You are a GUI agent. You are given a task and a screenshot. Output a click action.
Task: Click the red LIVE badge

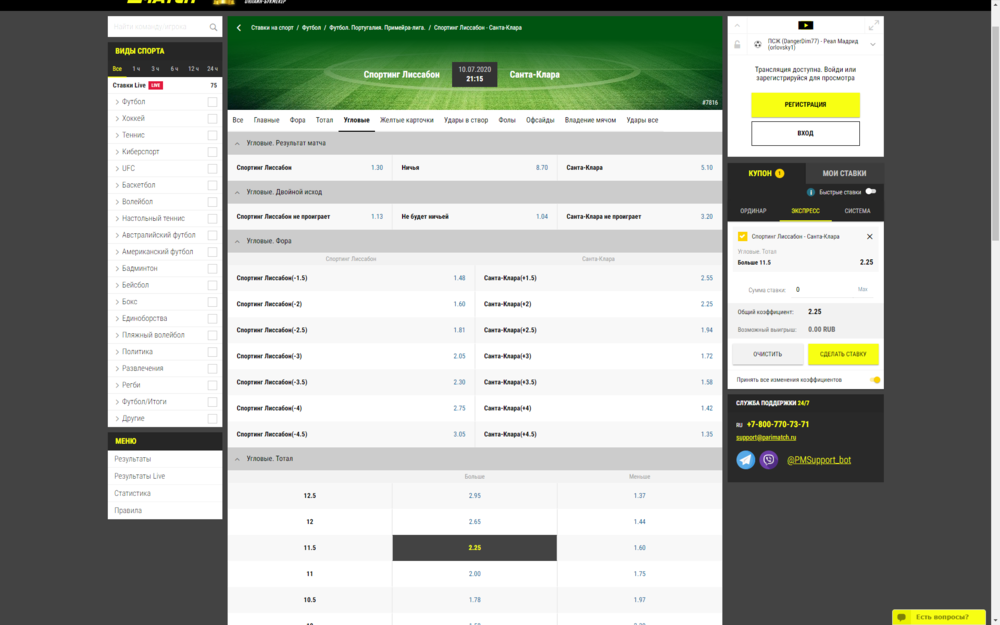(156, 85)
